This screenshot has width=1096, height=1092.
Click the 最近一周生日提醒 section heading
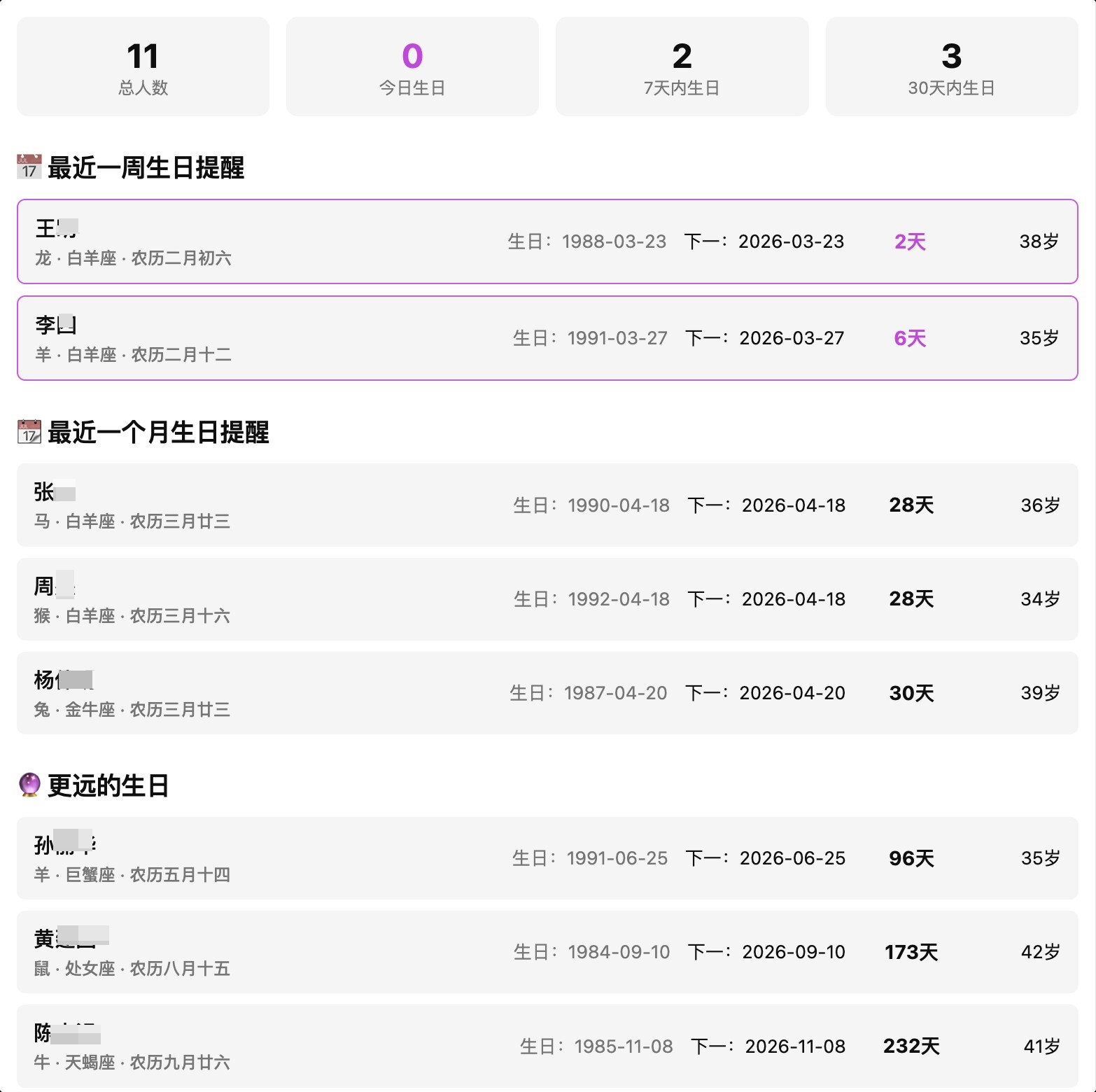coord(146,168)
